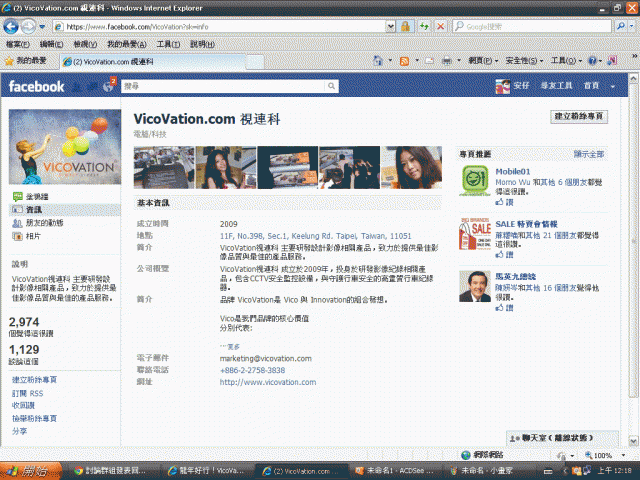Click the URL address bar
Screen dimensions: 640x480
(219, 27)
